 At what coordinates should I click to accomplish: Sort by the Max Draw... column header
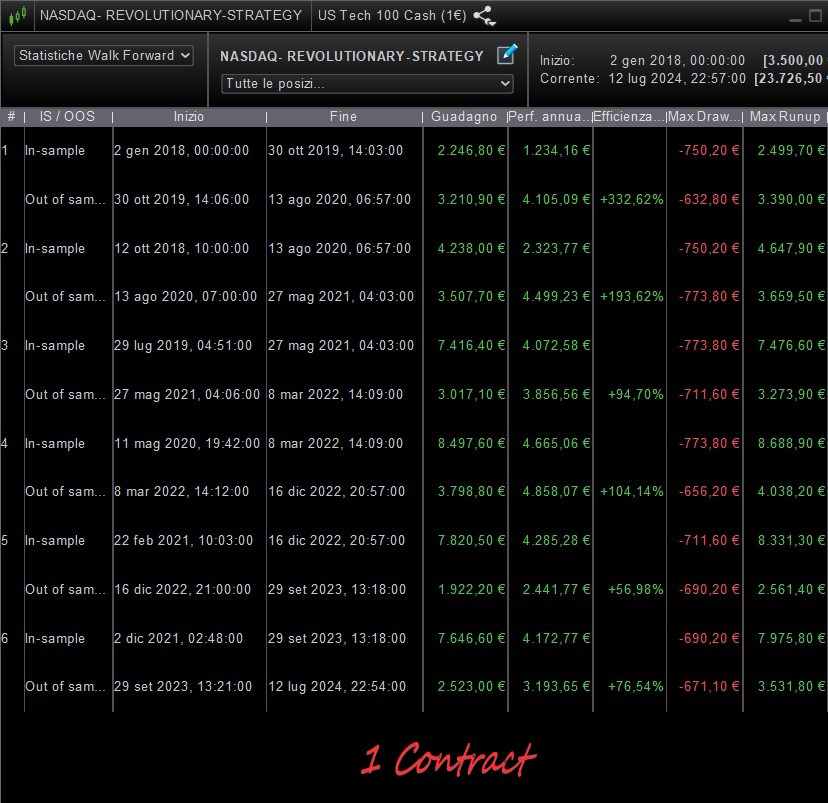(704, 117)
